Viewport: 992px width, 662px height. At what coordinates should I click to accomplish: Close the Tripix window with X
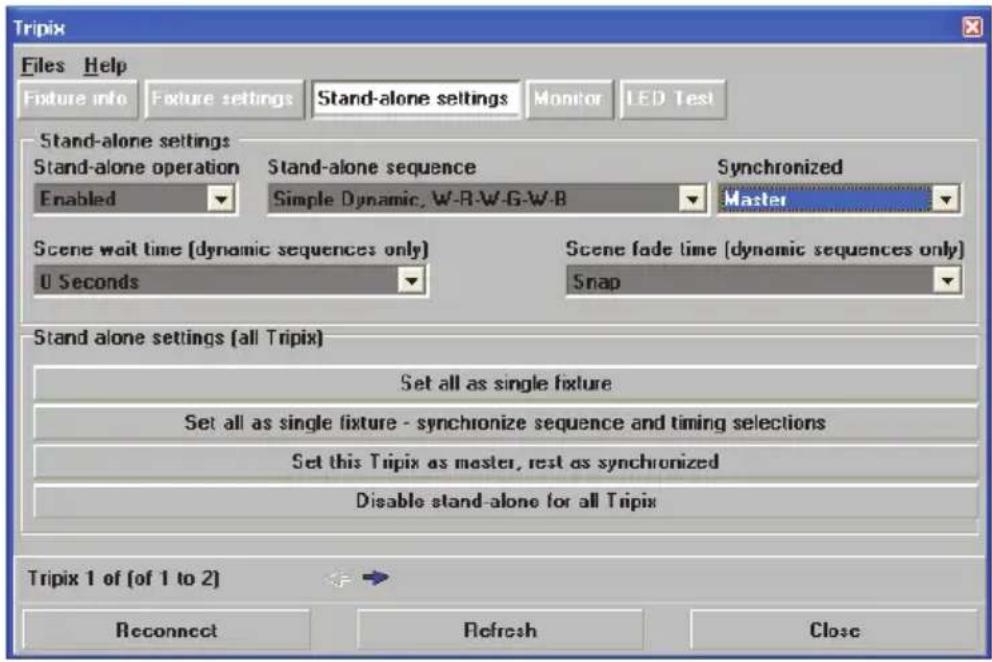coord(972,27)
